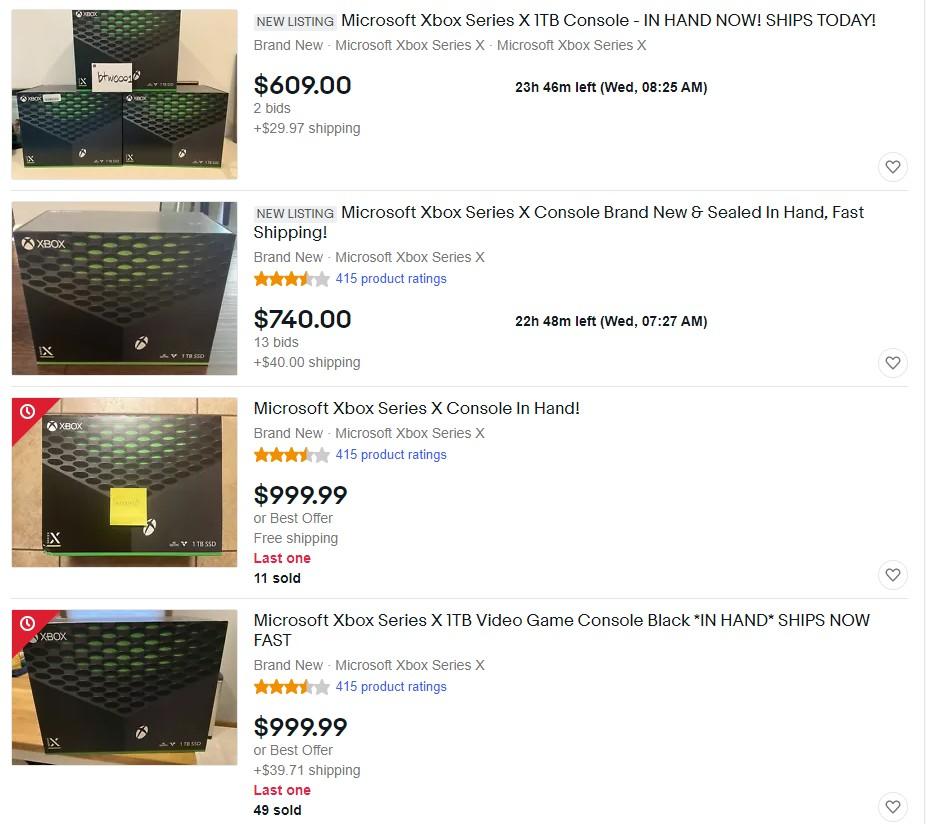The height and width of the screenshot is (824, 926).
Task: Open the thumbnail with the yellow sticky note
Action: pyautogui.click(x=125, y=483)
